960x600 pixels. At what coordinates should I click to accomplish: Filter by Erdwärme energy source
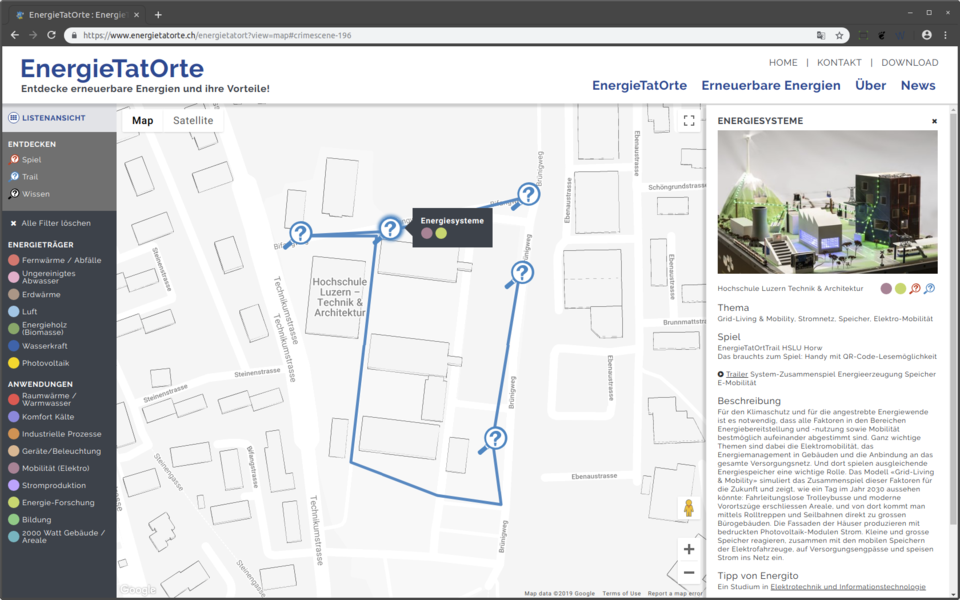coord(34,294)
